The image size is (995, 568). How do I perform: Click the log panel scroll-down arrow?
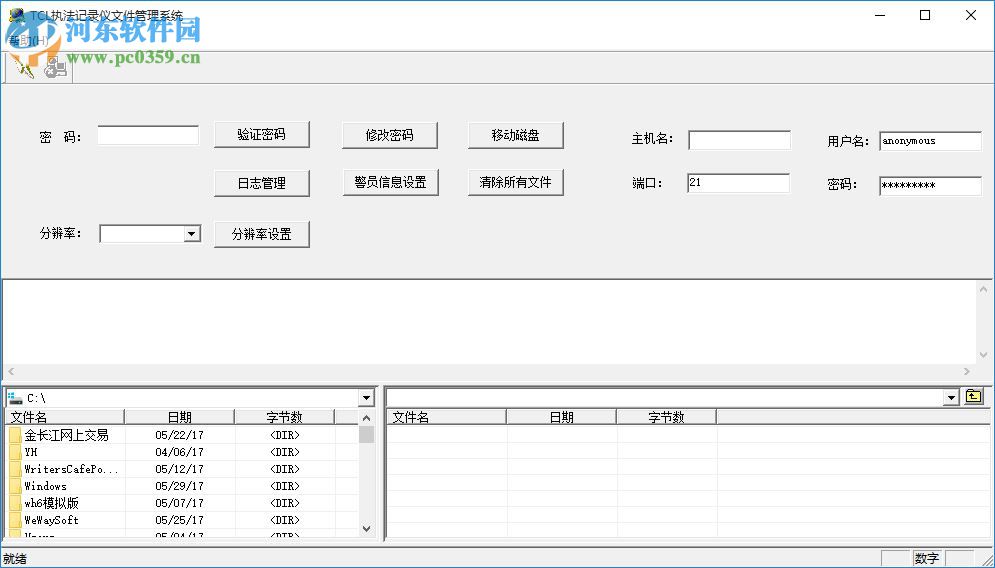point(983,355)
